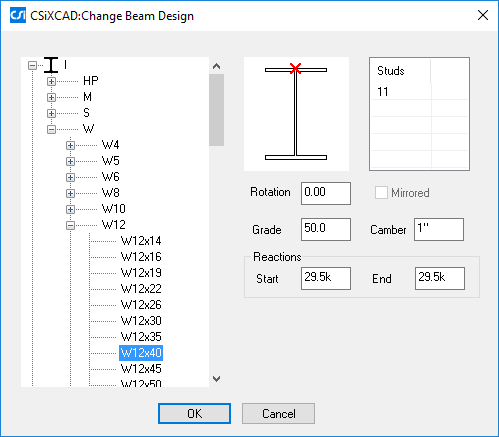499x437 pixels.
Task: Click the I-beam section icon in tree
Action: tap(51, 65)
